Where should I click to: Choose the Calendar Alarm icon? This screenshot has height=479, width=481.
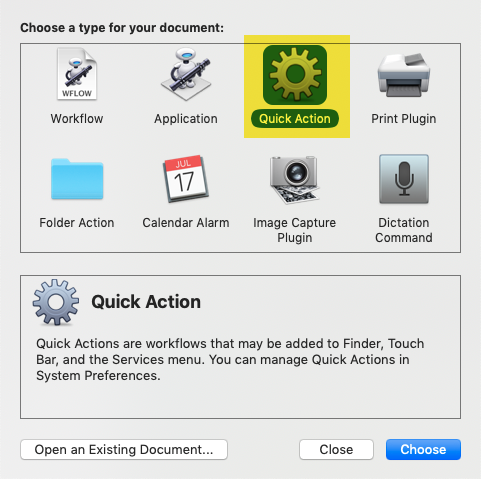pyautogui.click(x=186, y=178)
